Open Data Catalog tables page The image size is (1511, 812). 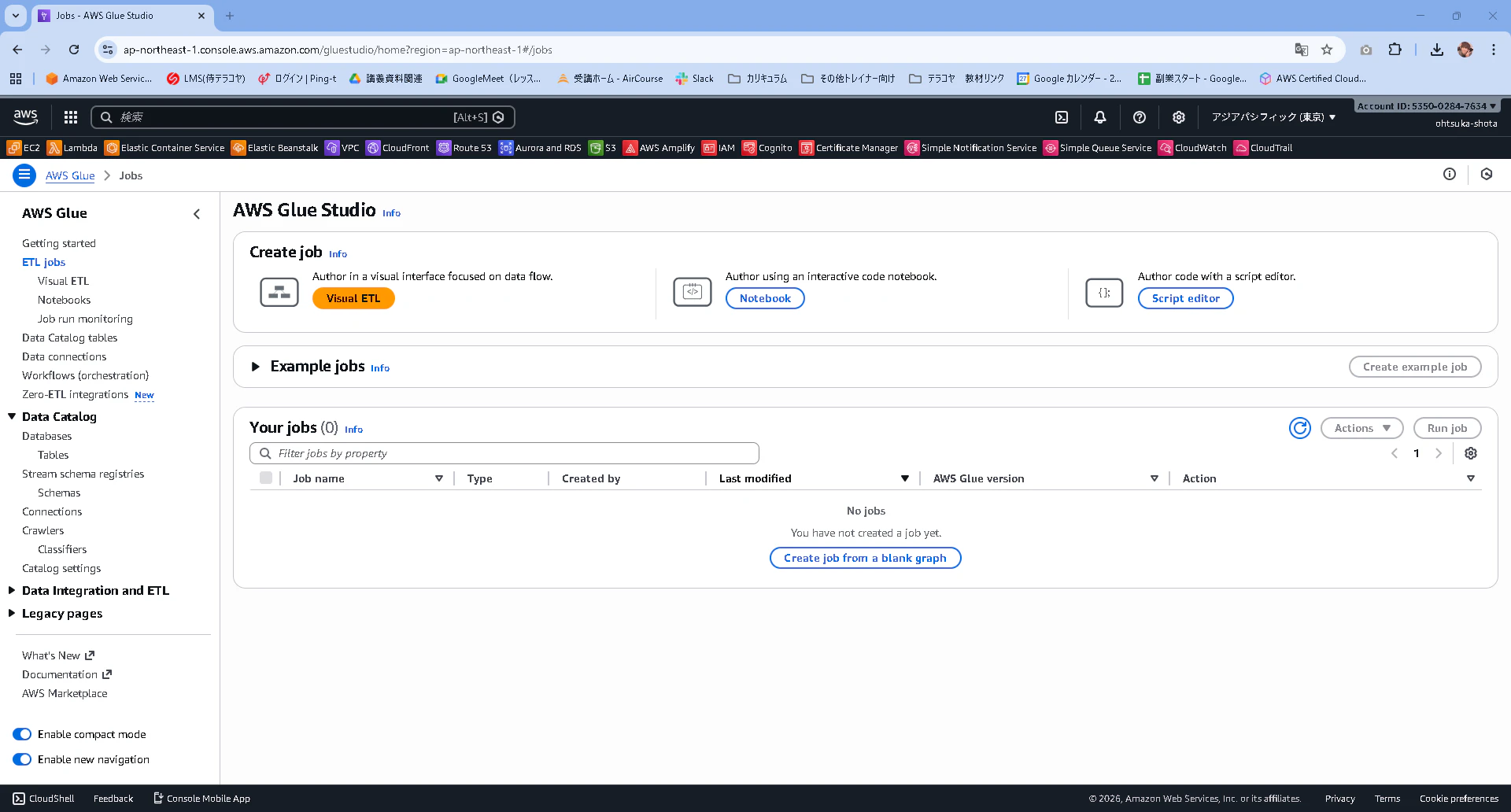tap(69, 338)
